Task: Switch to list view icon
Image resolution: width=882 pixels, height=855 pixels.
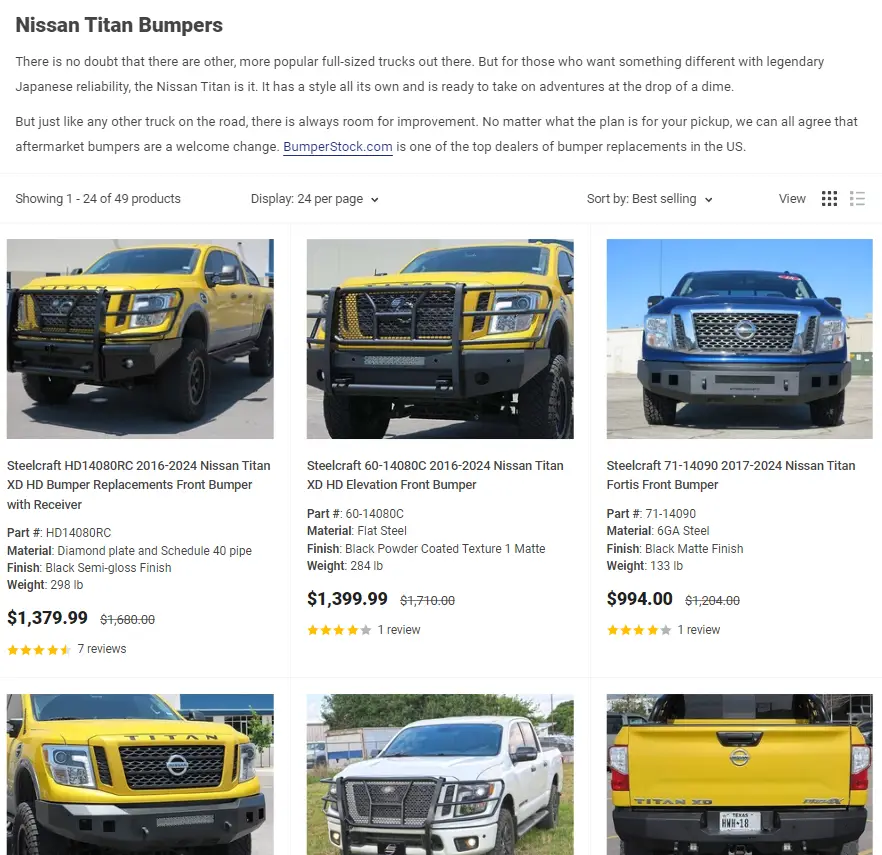Action: pos(857,199)
